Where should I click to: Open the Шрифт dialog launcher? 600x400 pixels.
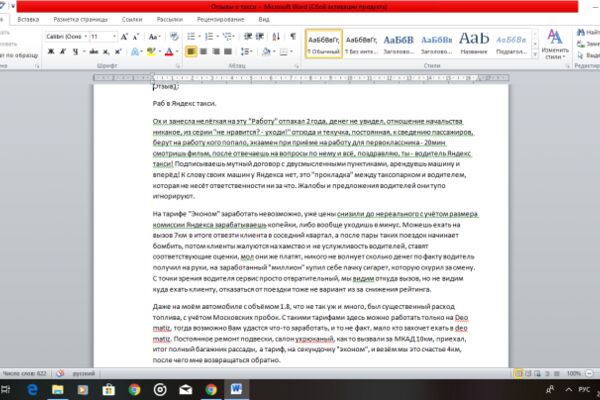pos(178,66)
